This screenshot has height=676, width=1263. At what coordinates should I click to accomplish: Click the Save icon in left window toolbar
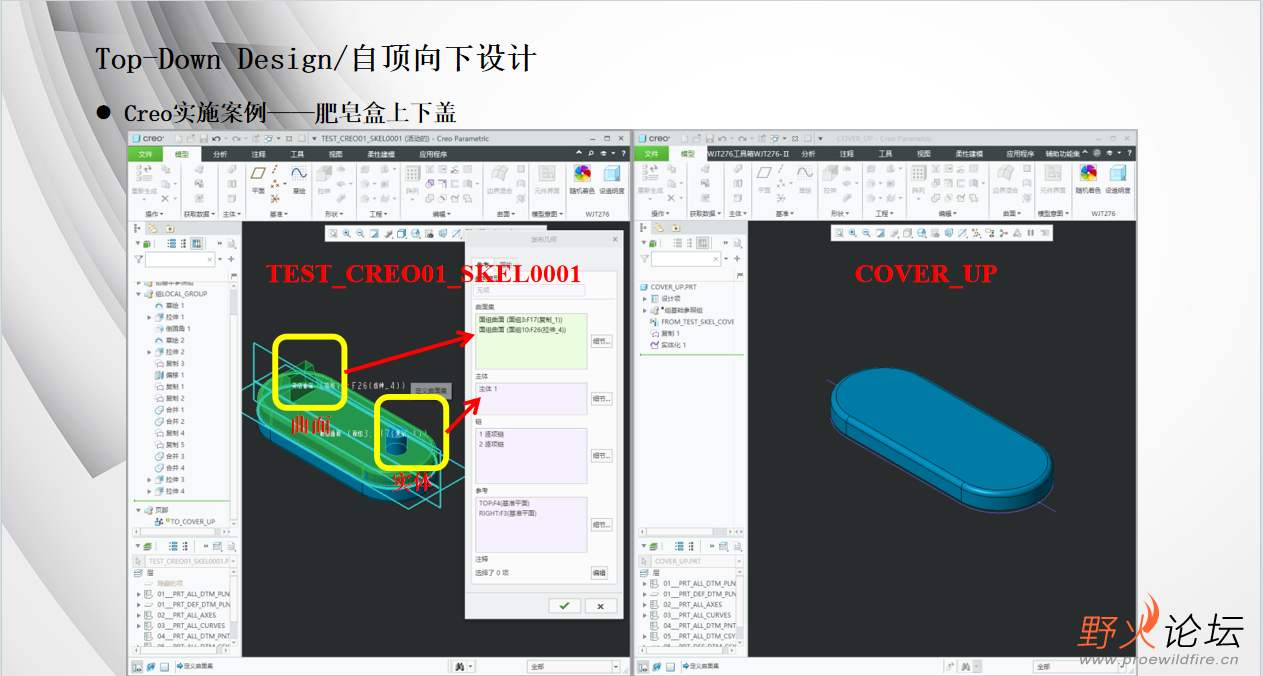point(203,138)
